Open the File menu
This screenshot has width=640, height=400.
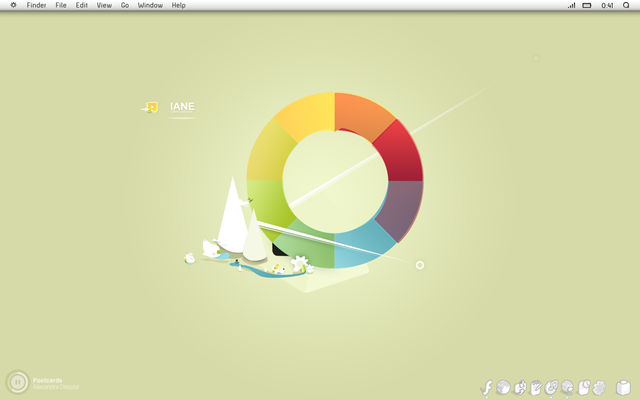click(61, 5)
